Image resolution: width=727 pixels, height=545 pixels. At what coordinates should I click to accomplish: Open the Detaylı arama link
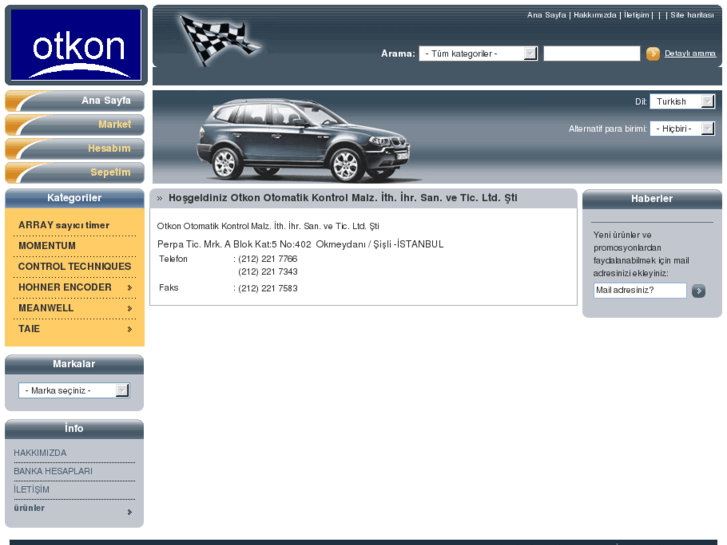click(690, 54)
